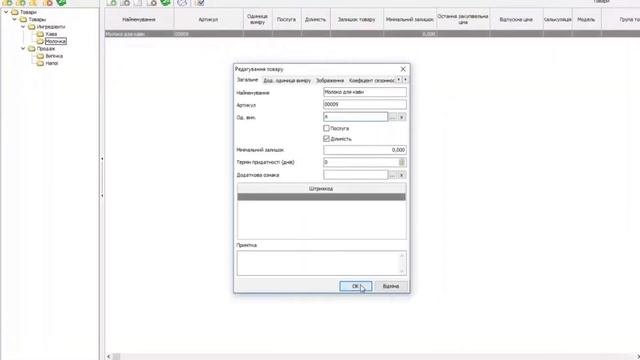Clear the Од. вим. field with x
640x360 pixels.
[x=402, y=117]
